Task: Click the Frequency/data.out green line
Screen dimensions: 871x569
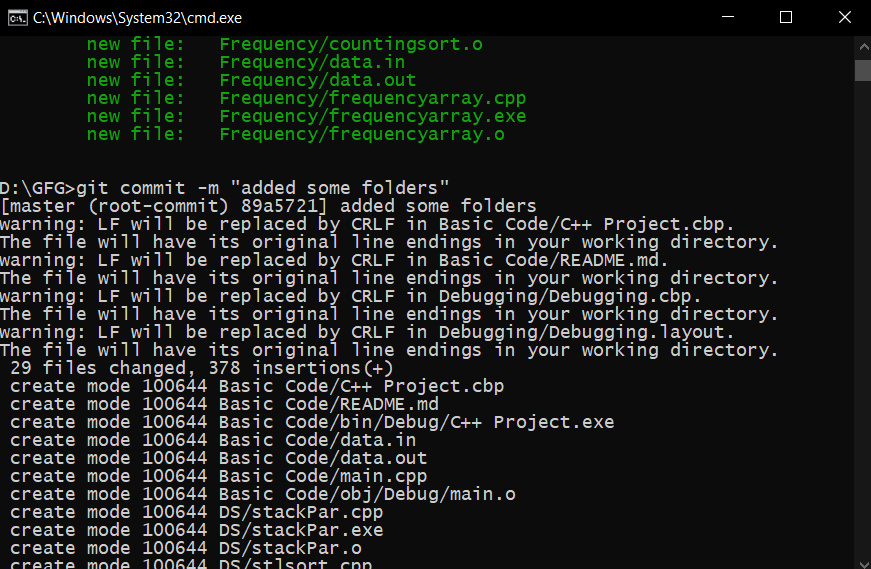Action: pyautogui.click(x=251, y=80)
